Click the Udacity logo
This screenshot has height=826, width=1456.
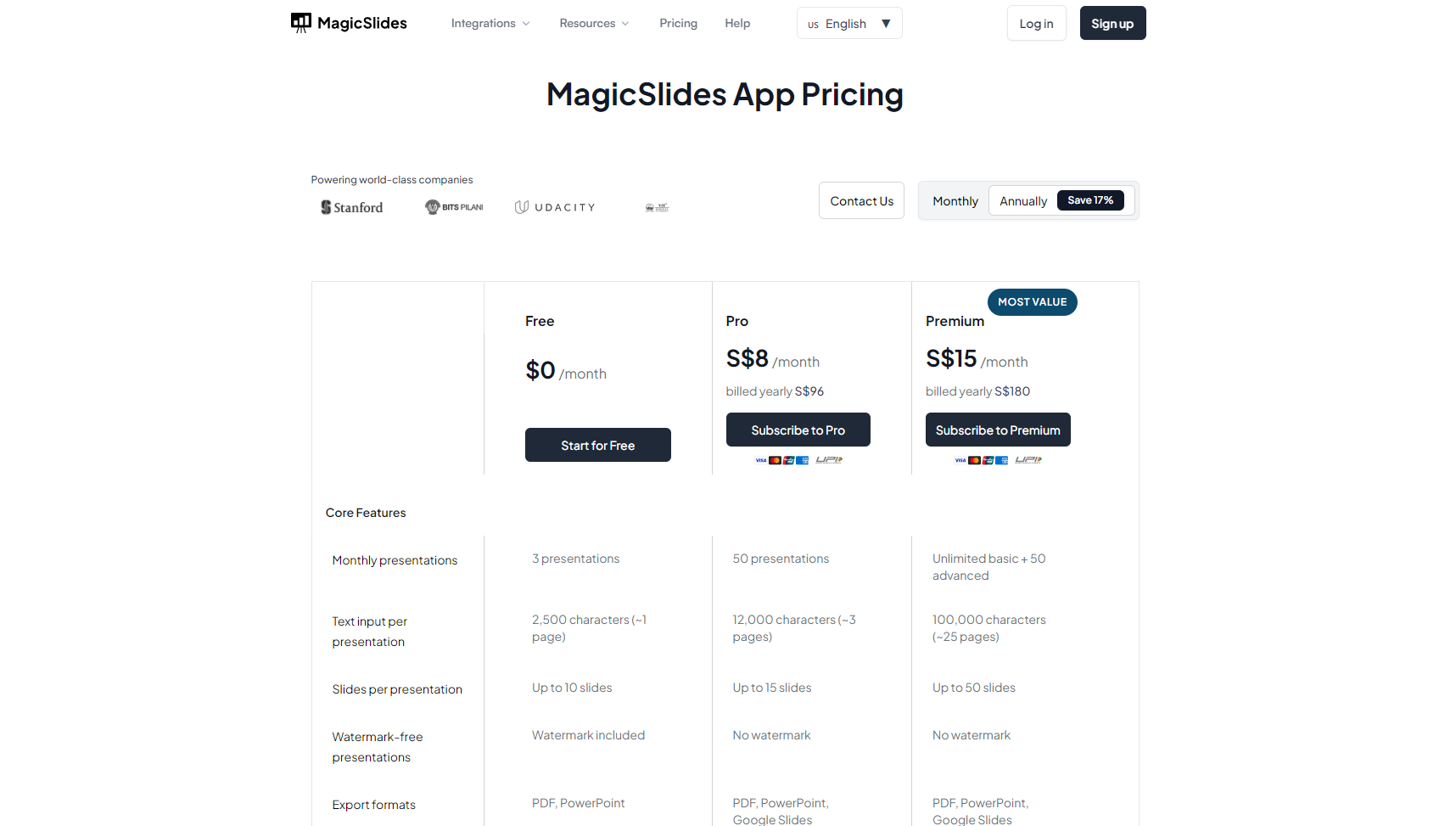pyautogui.click(x=555, y=206)
